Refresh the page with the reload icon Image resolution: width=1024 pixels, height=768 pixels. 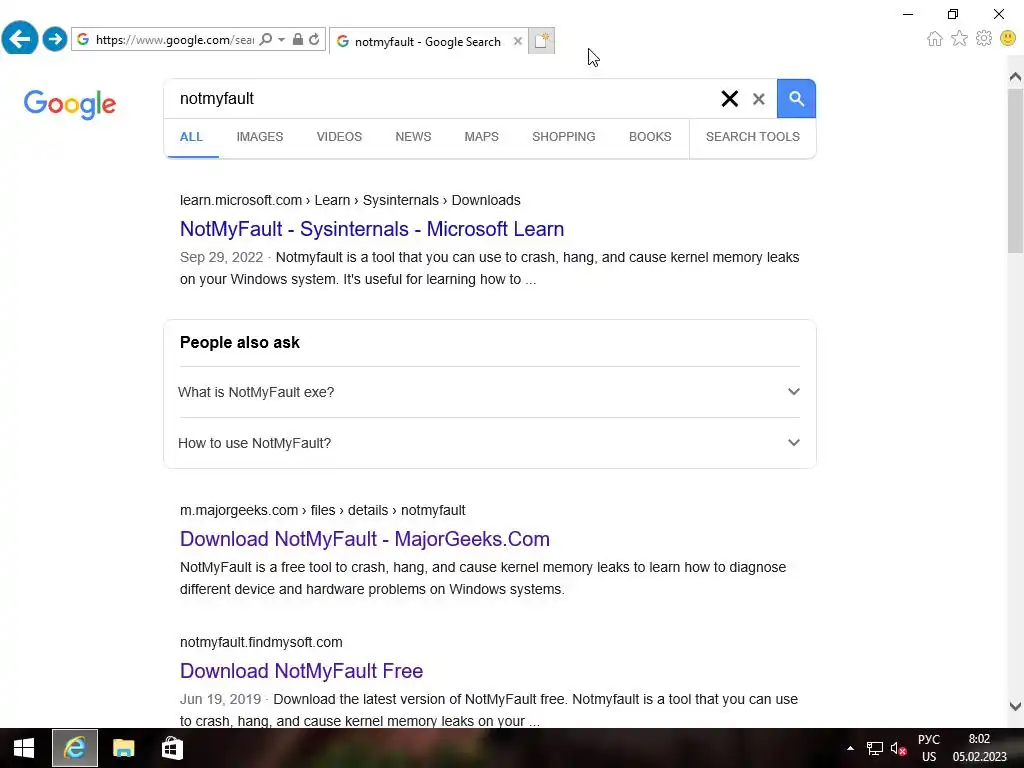point(314,39)
